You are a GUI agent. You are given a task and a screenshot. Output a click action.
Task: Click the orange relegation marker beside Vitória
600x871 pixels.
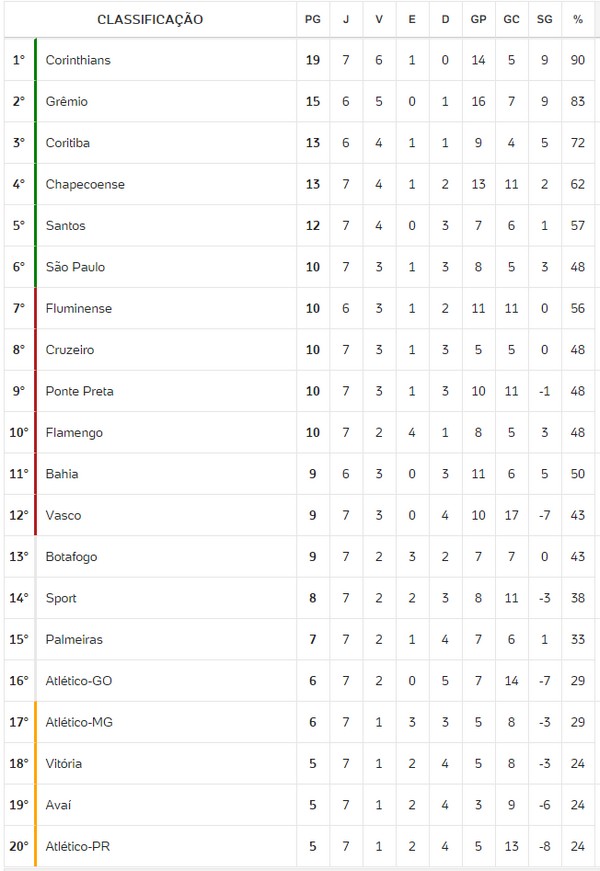[x=36, y=764]
